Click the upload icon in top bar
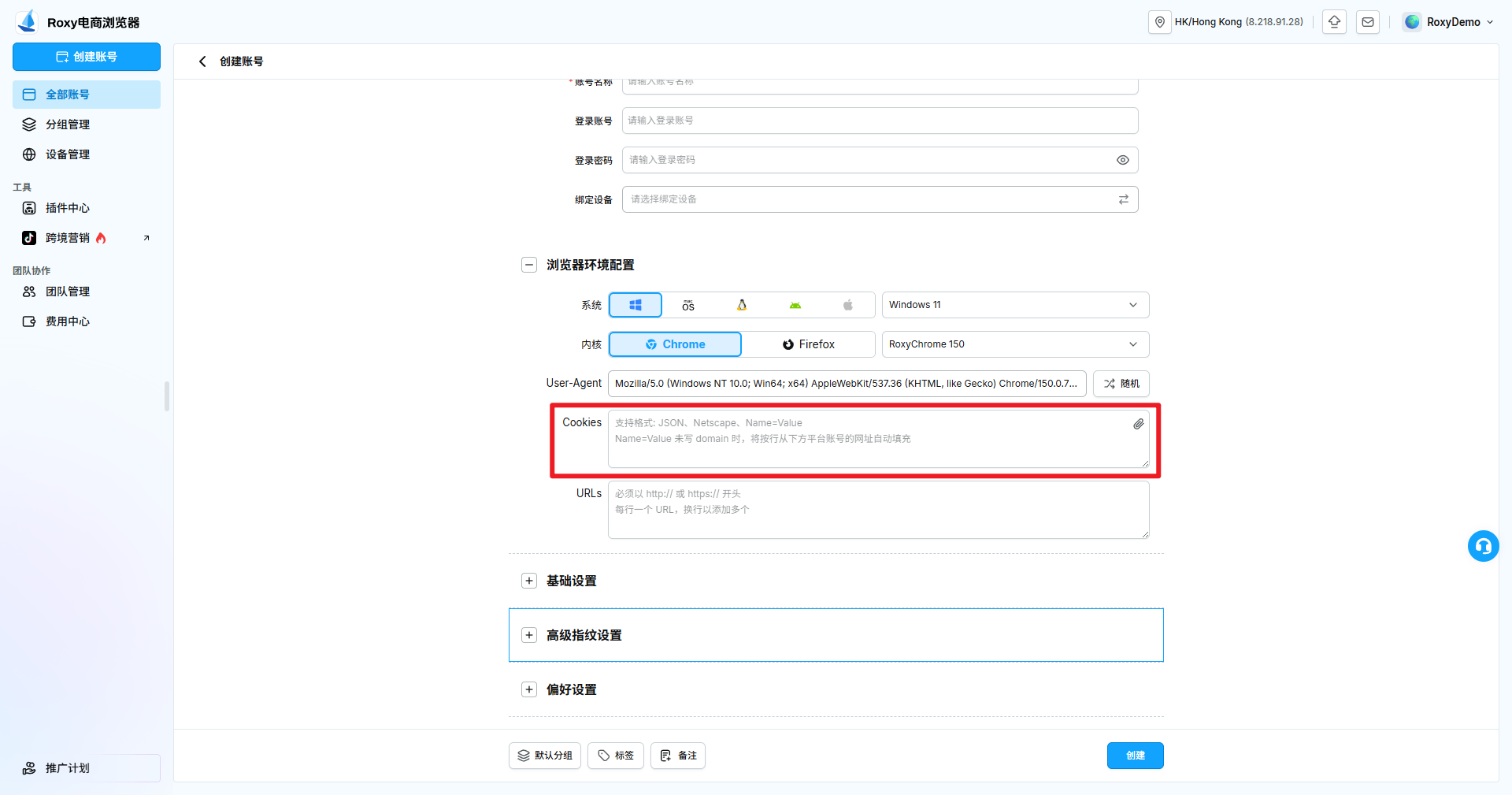The width and height of the screenshot is (1512, 795). (x=1335, y=22)
